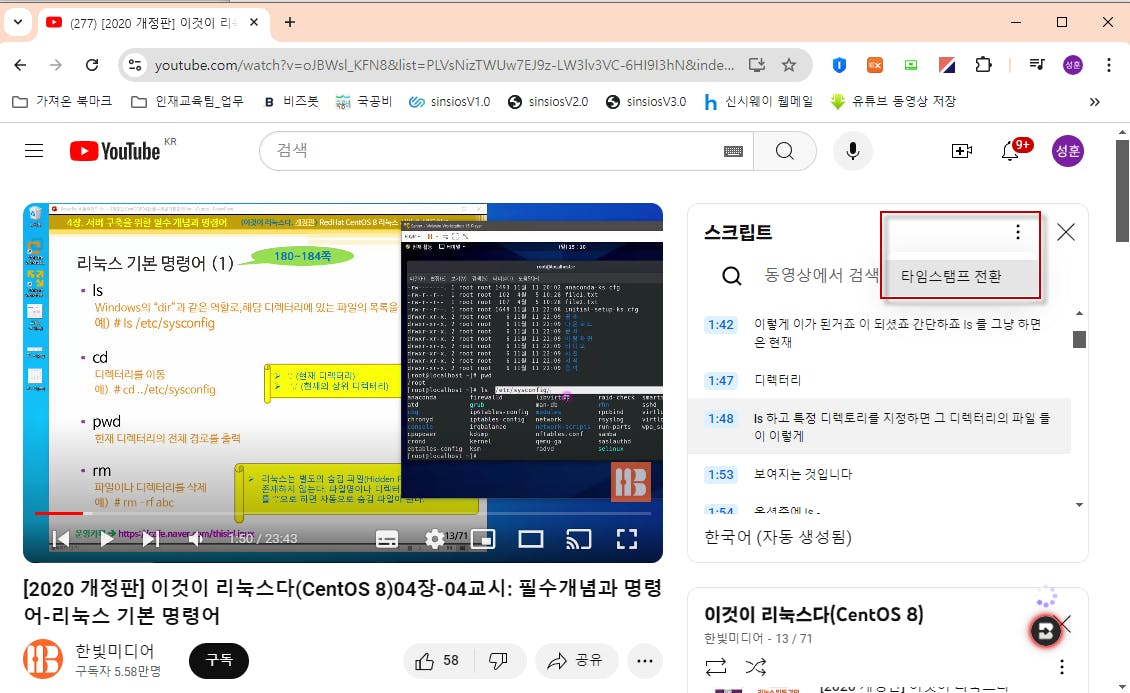Open a new browser tab
The height and width of the screenshot is (693, 1130).
pyautogui.click(x=290, y=22)
